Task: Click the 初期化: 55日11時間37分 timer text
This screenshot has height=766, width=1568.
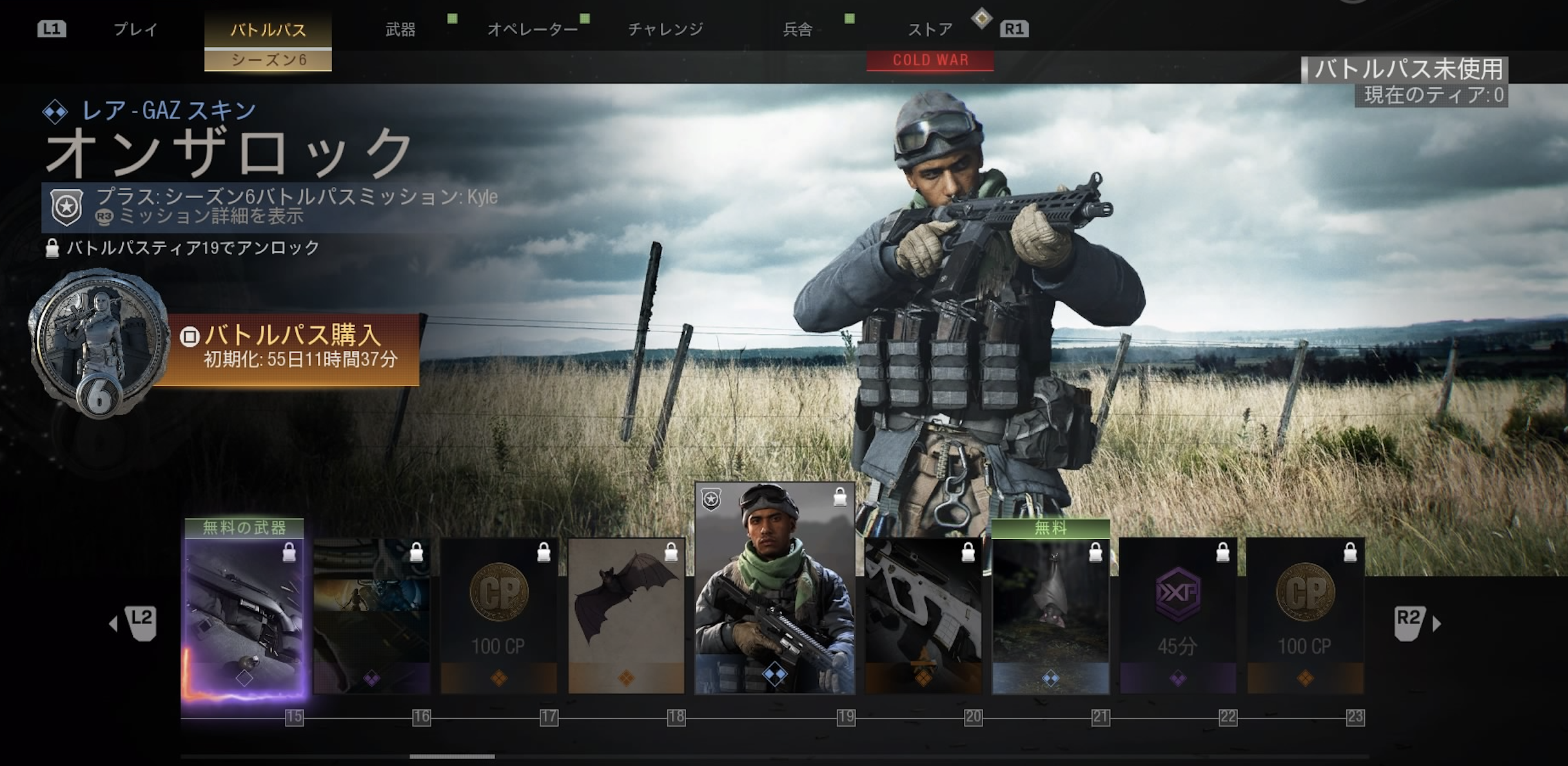Action: coord(300,359)
